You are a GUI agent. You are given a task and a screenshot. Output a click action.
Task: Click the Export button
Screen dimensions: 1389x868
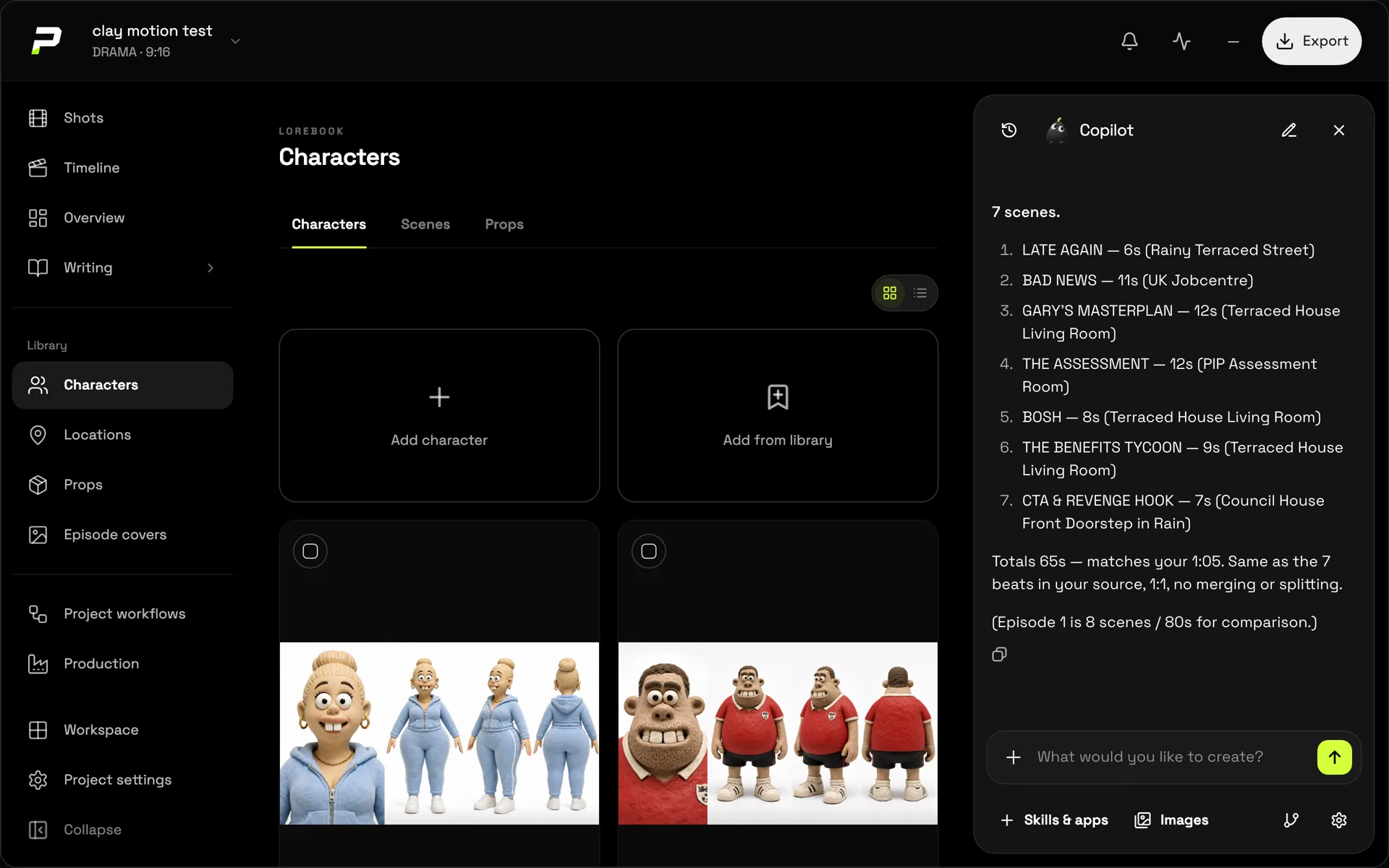(x=1312, y=41)
